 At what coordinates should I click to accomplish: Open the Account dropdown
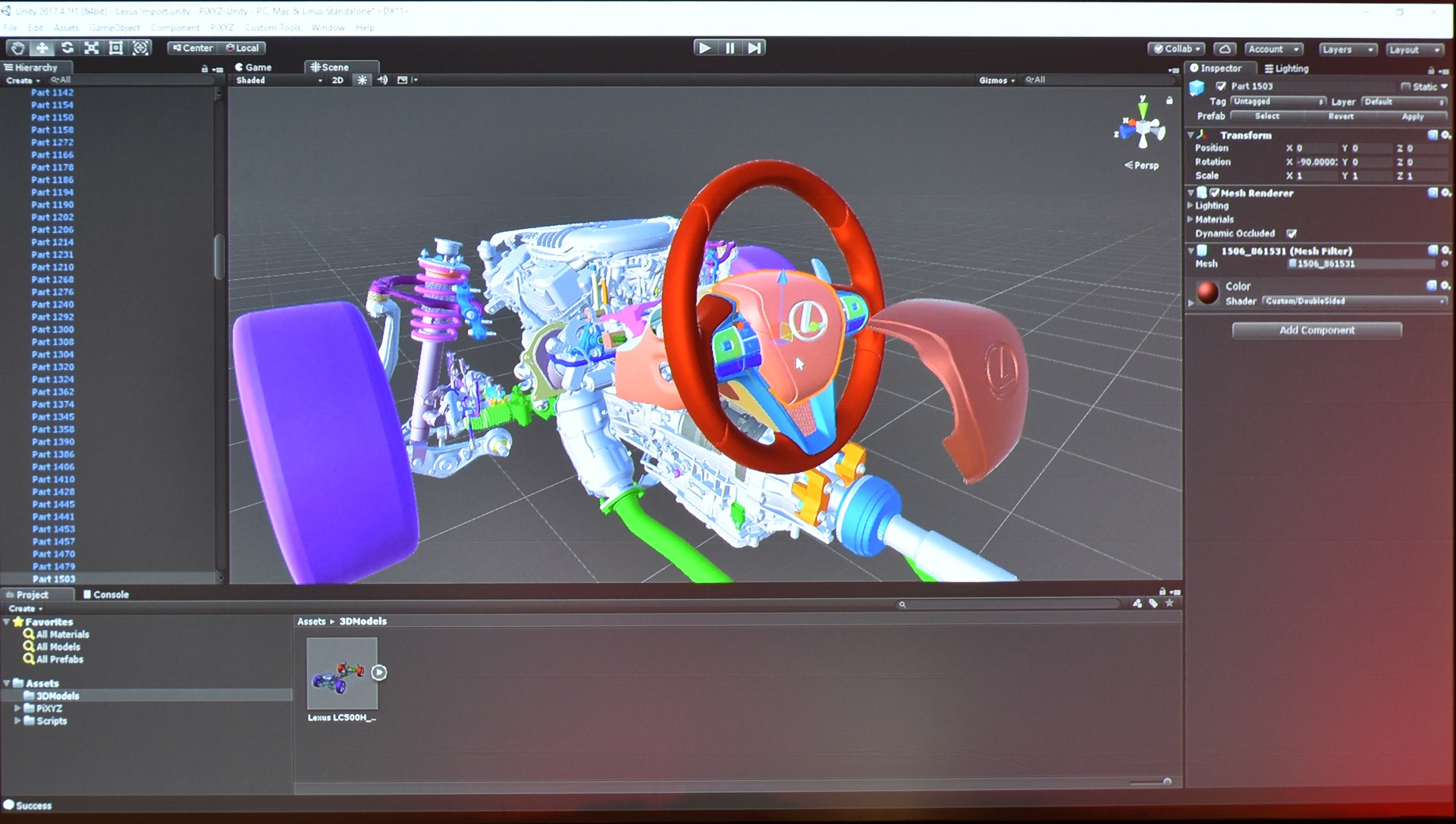(1273, 49)
